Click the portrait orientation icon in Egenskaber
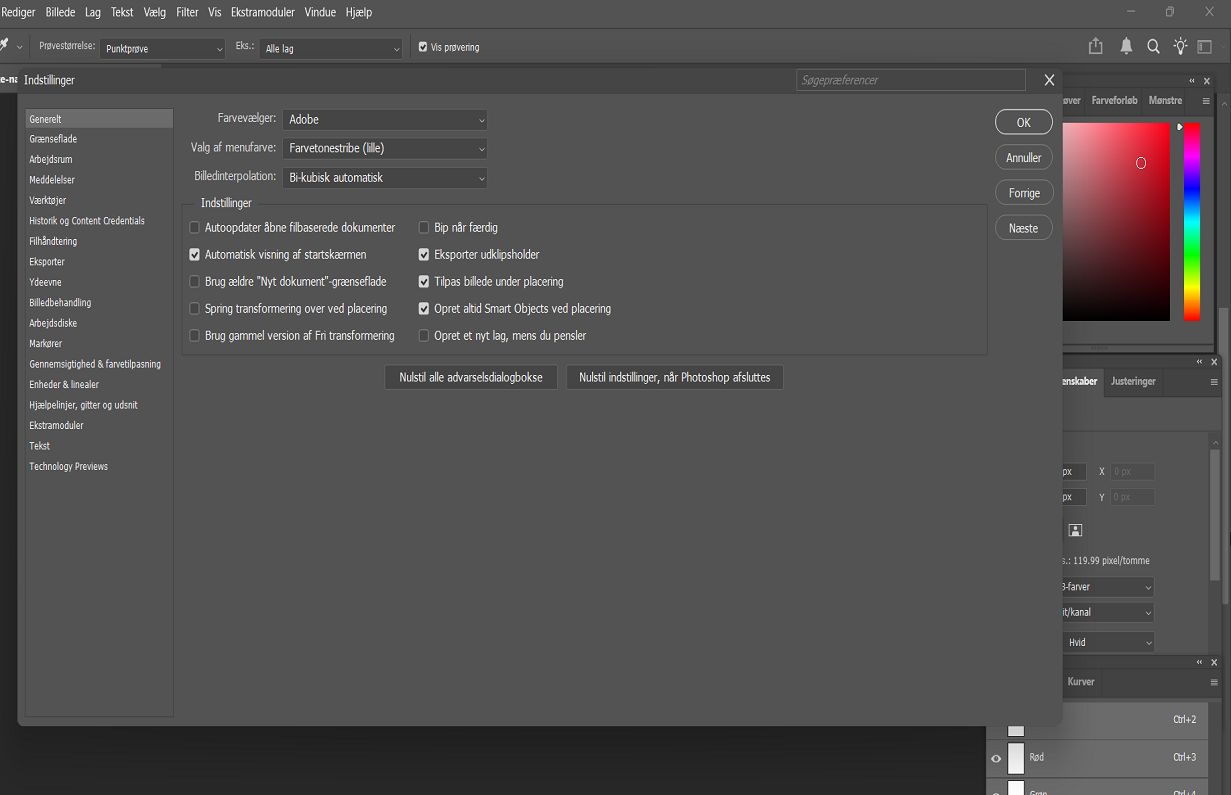The image size is (1231, 795). click(x=1075, y=530)
